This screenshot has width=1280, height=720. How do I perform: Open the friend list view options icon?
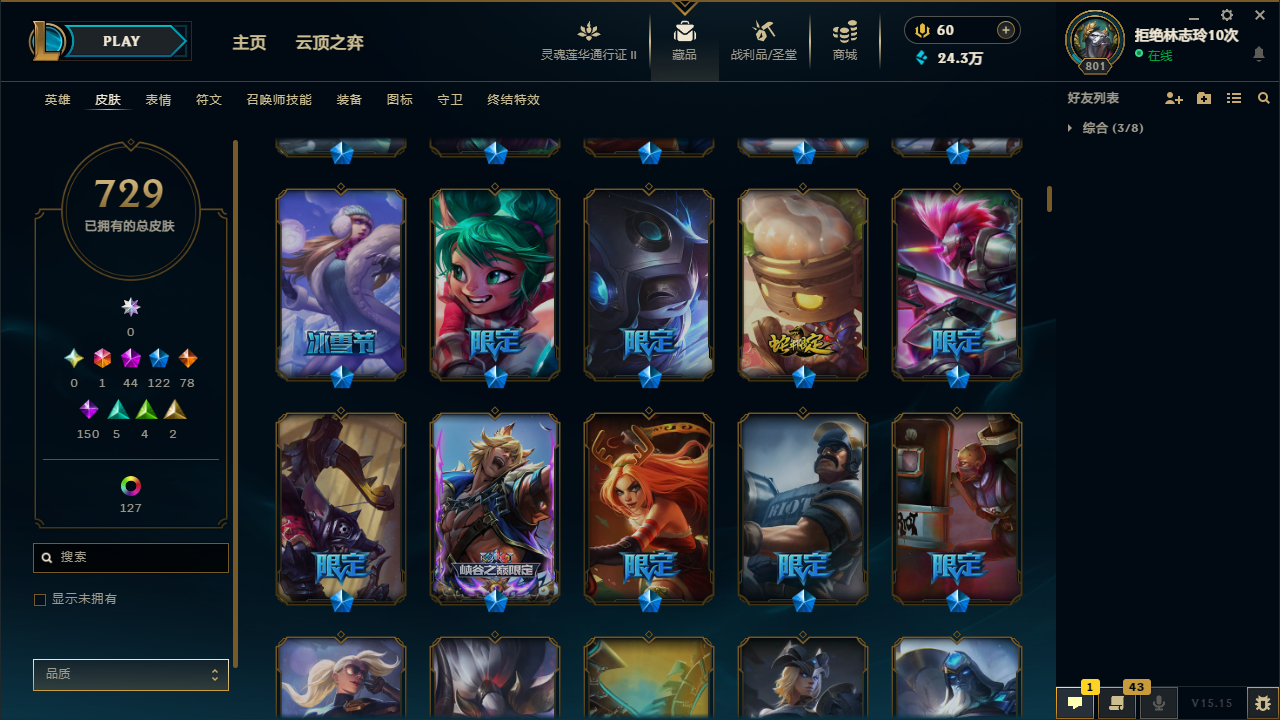tap(1234, 98)
